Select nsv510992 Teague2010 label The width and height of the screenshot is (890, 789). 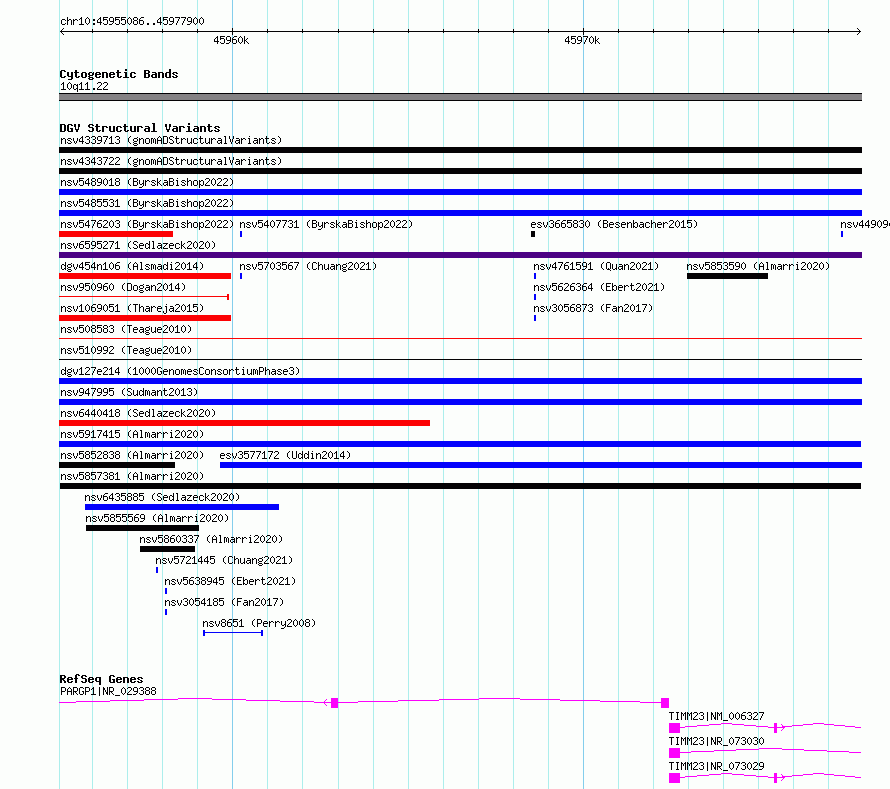pyautogui.click(x=126, y=350)
